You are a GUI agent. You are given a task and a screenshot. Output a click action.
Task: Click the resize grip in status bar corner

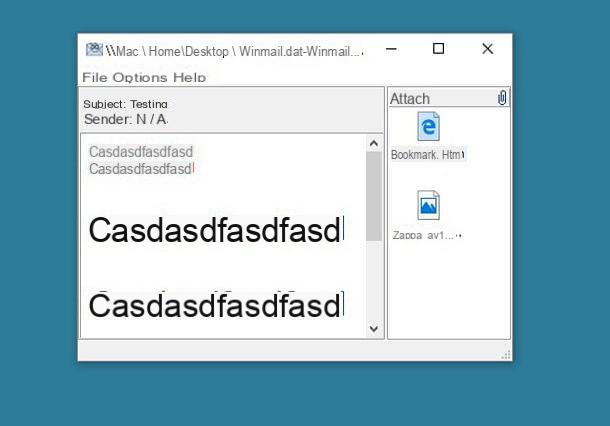pos(506,354)
